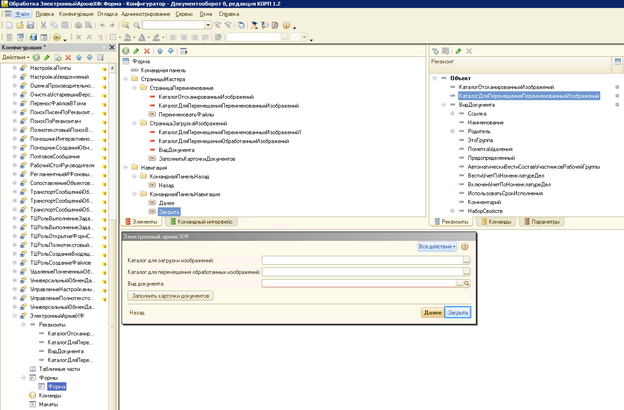This screenshot has height=410, width=624.
Task: Click the Вид документа input field
Action: coord(357,283)
